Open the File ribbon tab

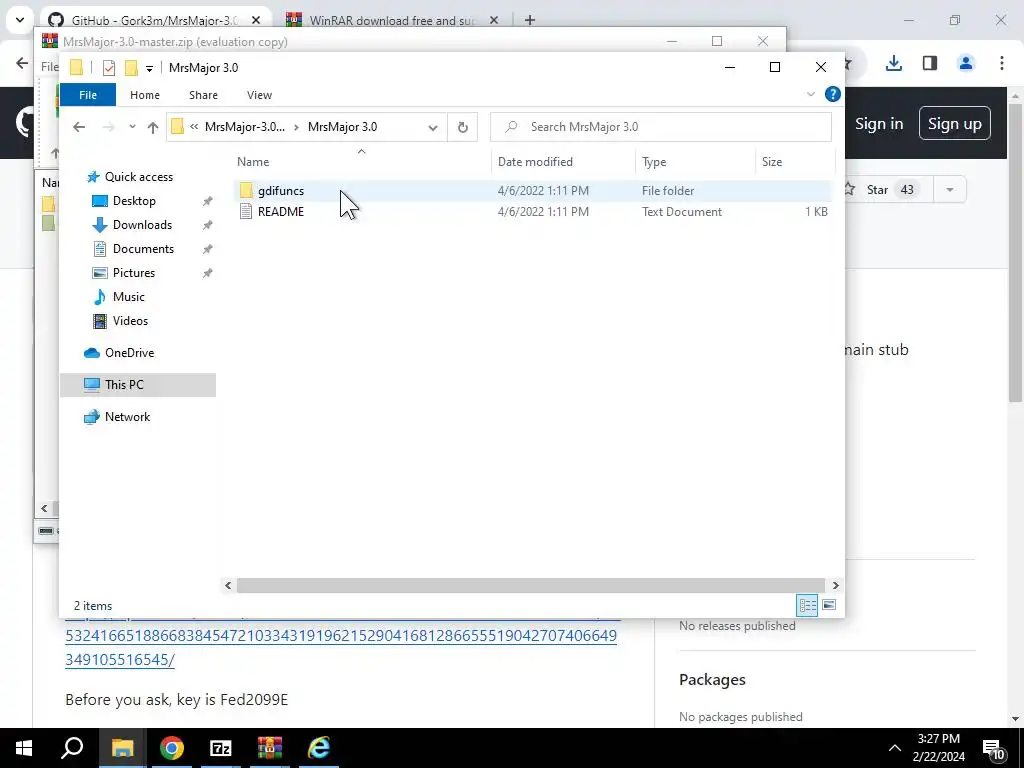[x=88, y=95]
